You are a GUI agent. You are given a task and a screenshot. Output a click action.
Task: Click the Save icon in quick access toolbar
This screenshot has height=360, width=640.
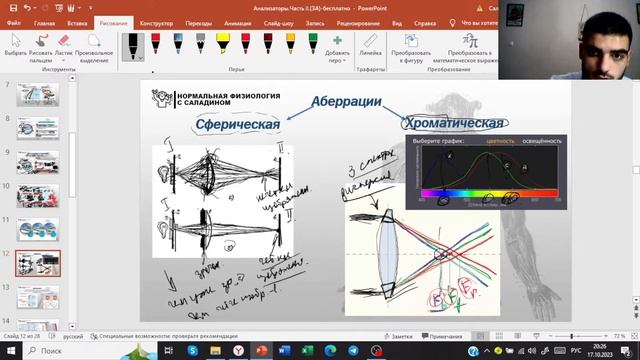coord(13,8)
